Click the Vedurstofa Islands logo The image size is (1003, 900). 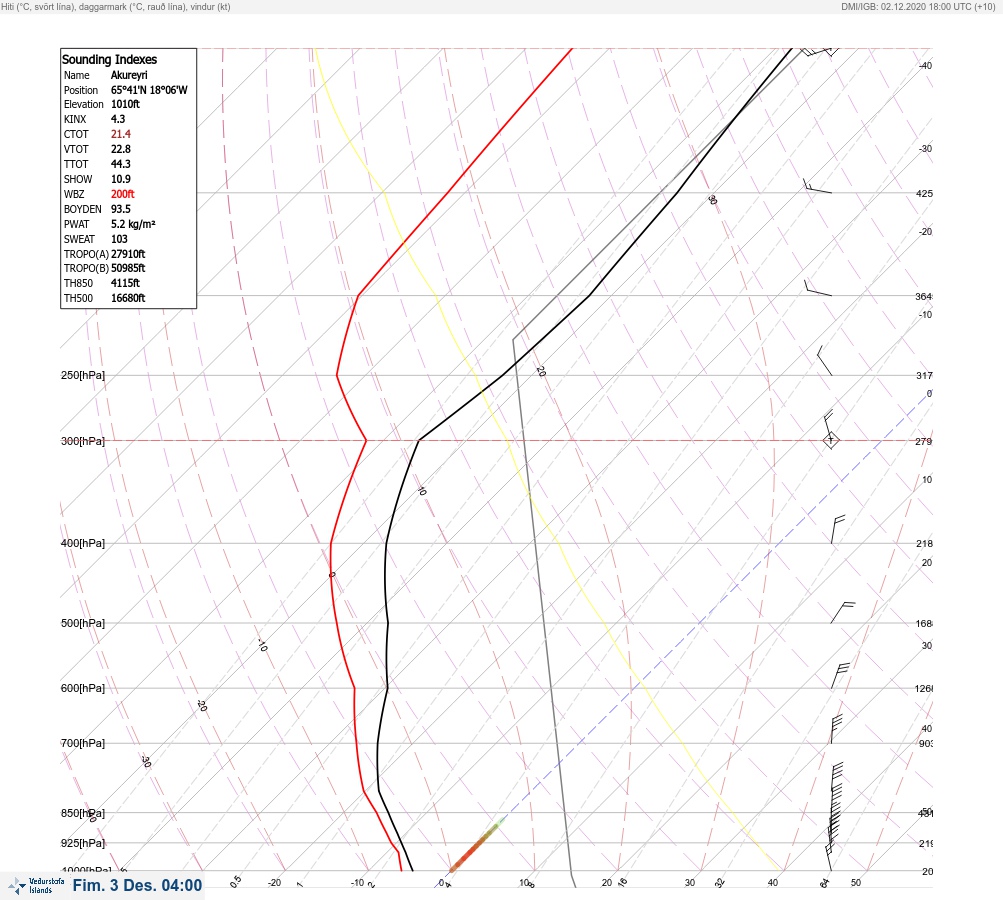click(36, 886)
